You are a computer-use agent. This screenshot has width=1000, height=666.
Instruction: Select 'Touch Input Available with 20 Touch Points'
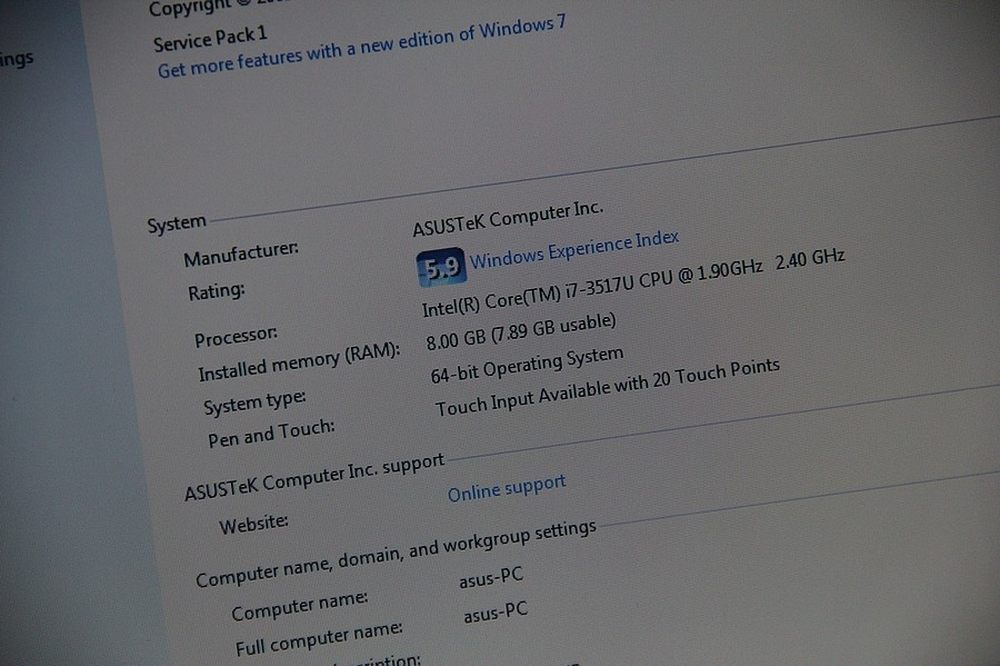(x=607, y=387)
